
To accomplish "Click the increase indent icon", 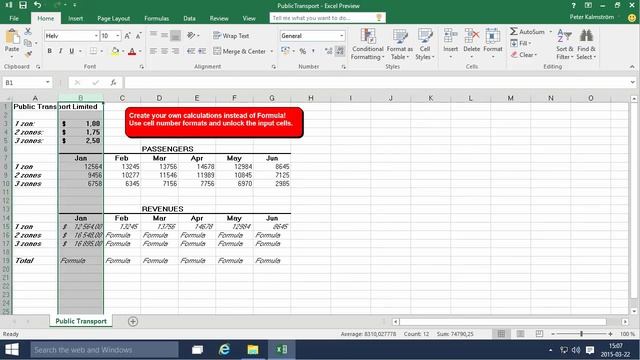I will (x=202, y=51).
